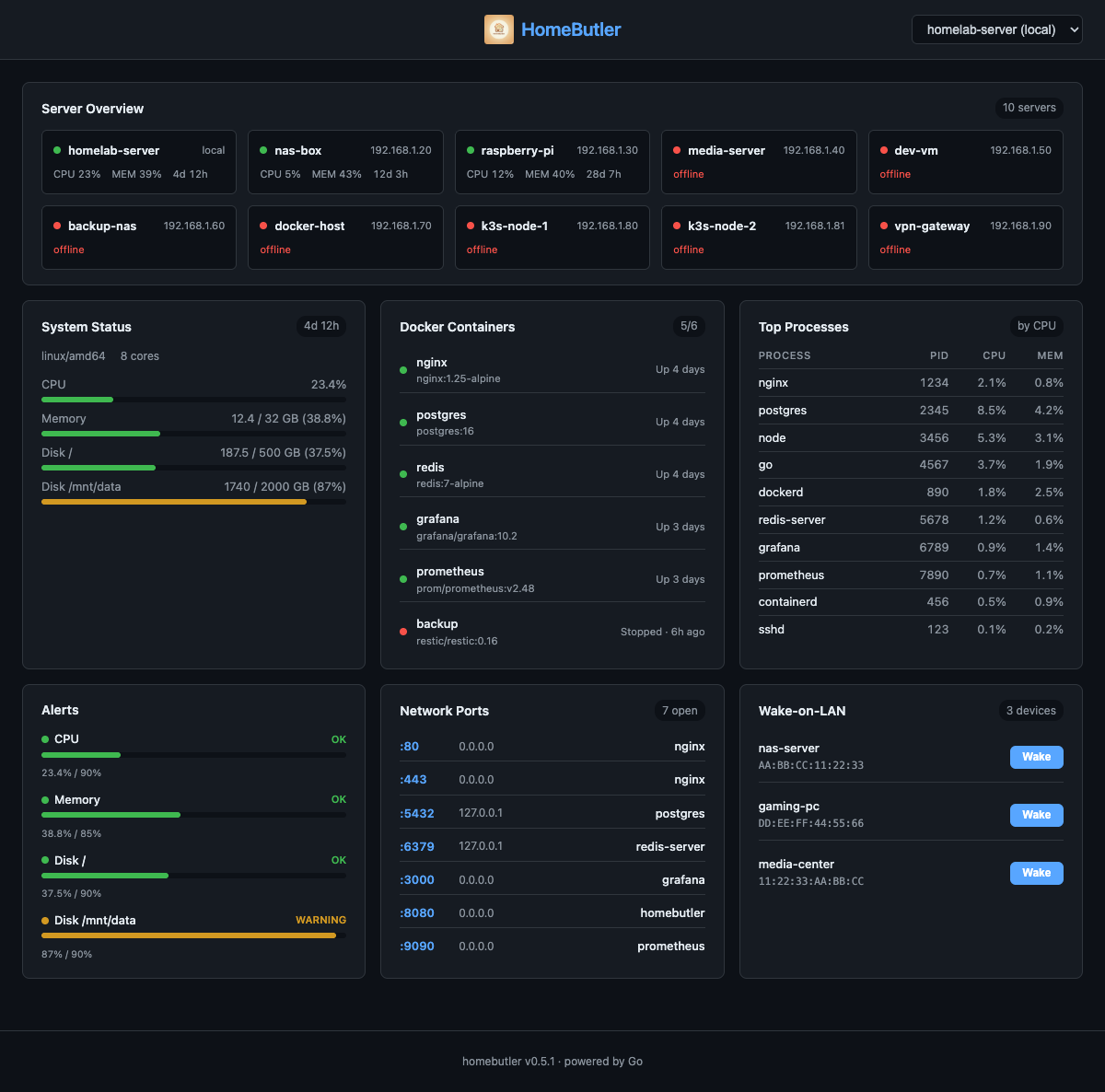The image size is (1105, 1092).
Task: Click the green status dot beside nginx container
Action: (x=402, y=369)
